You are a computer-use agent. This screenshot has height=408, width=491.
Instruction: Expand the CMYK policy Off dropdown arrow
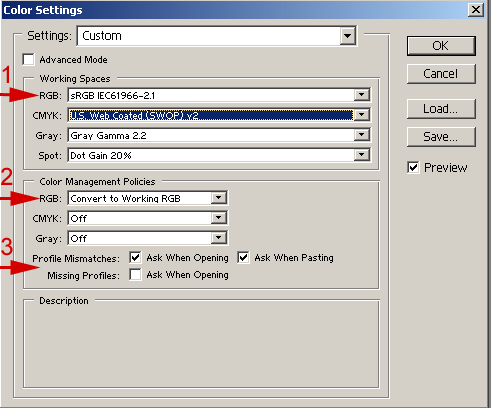pyautogui.click(x=219, y=218)
